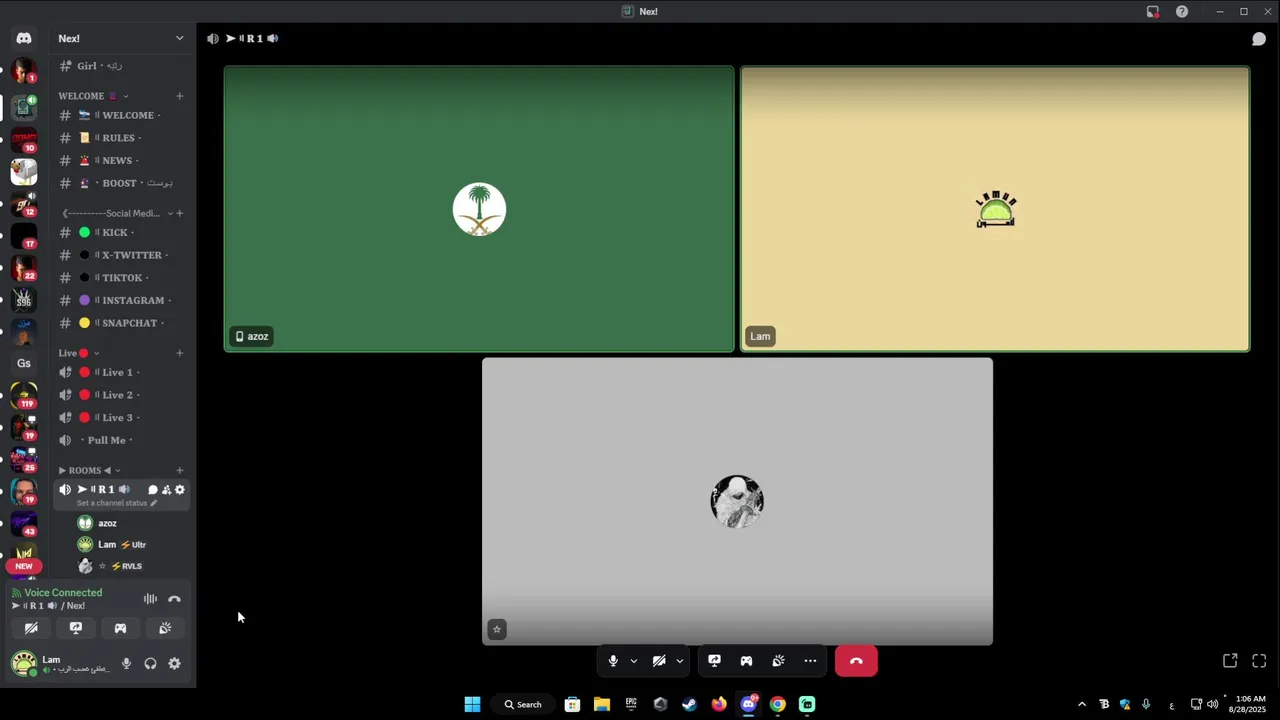Image resolution: width=1280 pixels, height=720 pixels.
Task: Enter full screen mode for call
Action: pyautogui.click(x=1259, y=661)
